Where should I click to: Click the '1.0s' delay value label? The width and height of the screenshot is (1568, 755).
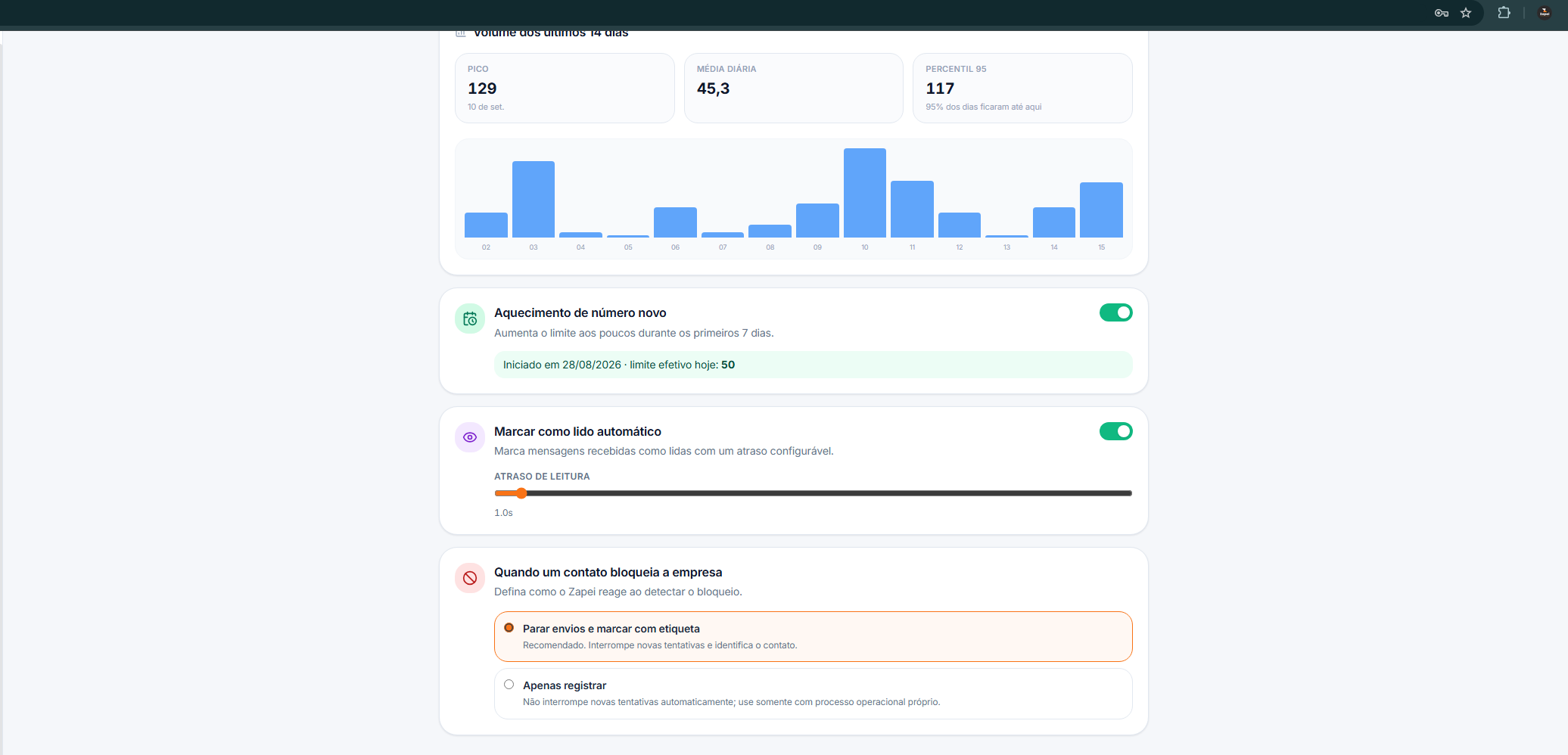(503, 513)
